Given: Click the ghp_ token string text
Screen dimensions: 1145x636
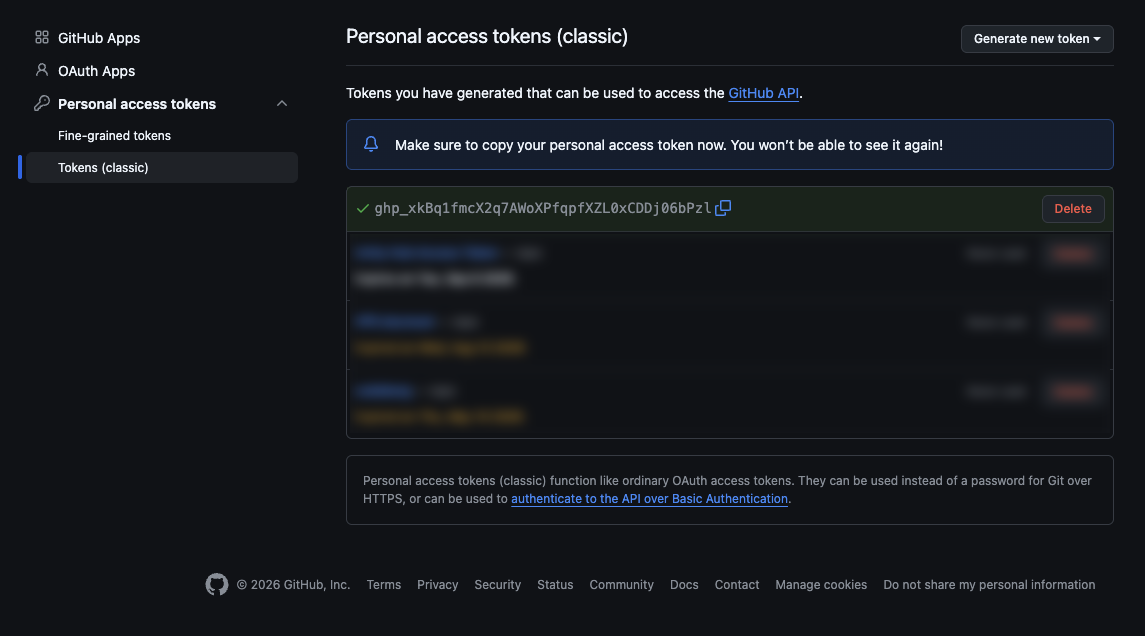Looking at the screenshot, I should point(543,208).
